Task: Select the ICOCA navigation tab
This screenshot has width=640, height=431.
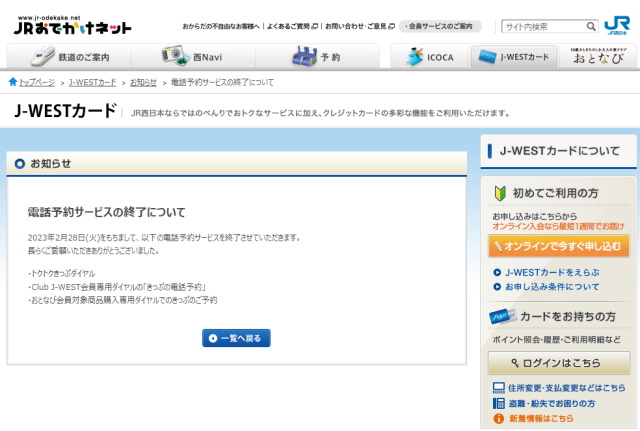Action: tap(430, 56)
